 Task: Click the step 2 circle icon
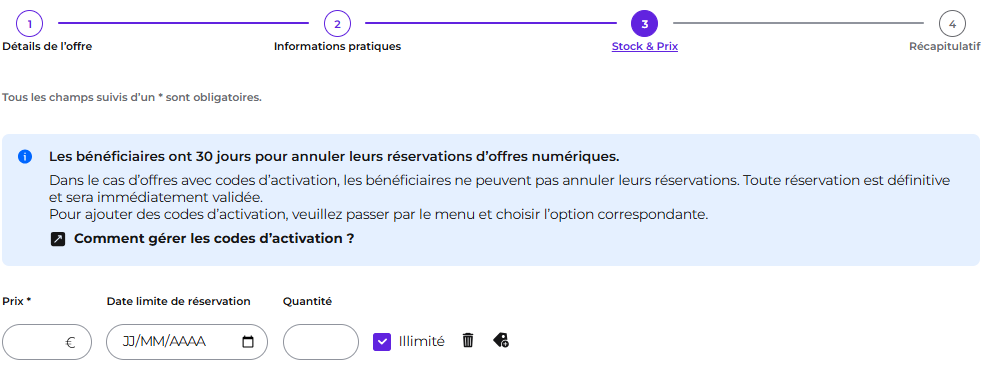point(337,24)
